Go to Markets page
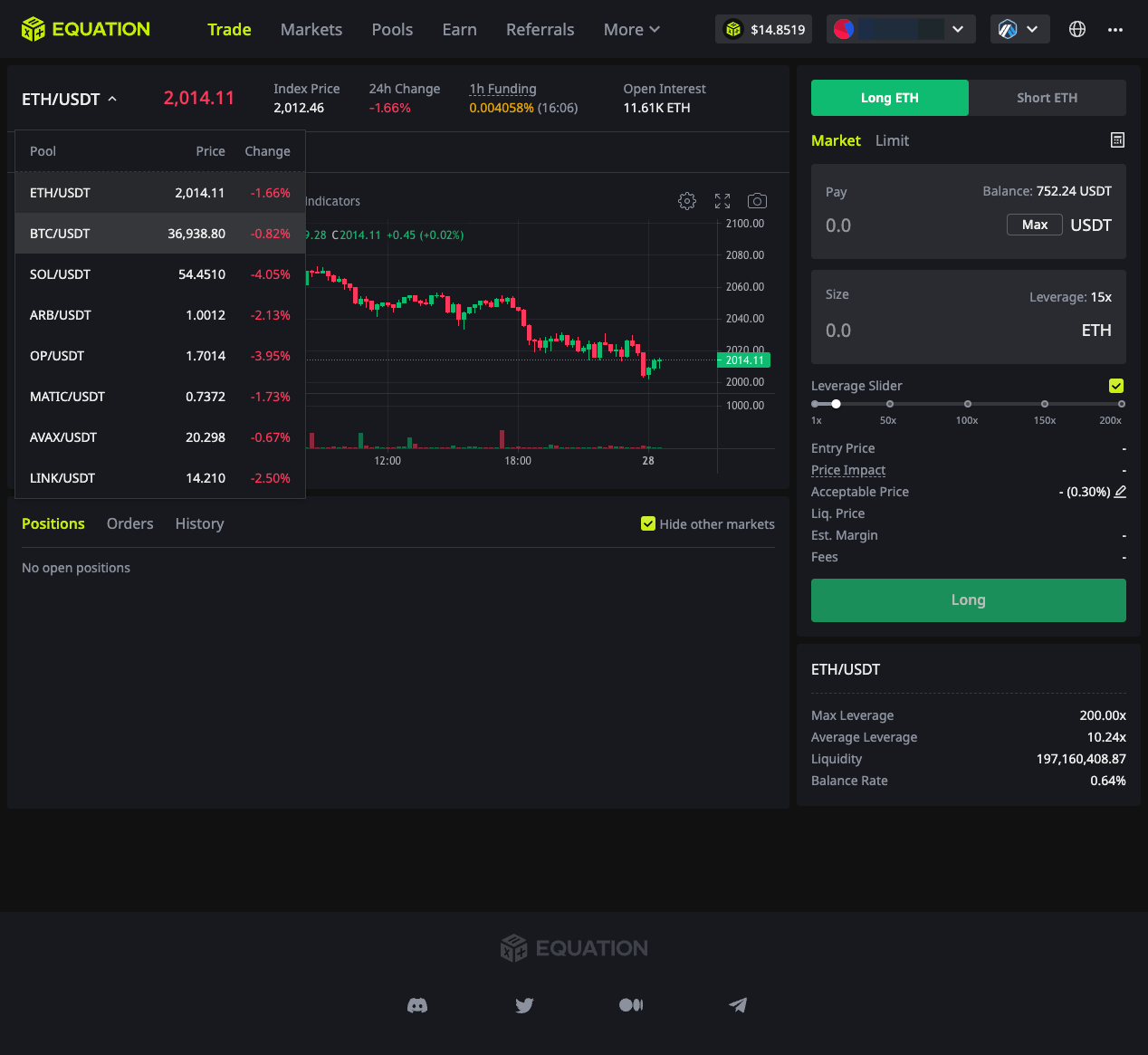The image size is (1148, 1055). pyautogui.click(x=311, y=29)
